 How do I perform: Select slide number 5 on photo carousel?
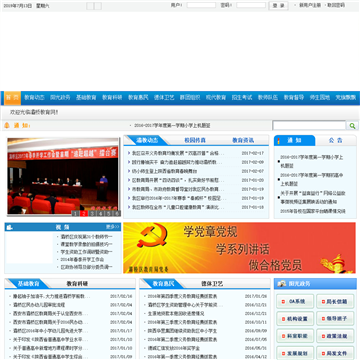point(109,213)
